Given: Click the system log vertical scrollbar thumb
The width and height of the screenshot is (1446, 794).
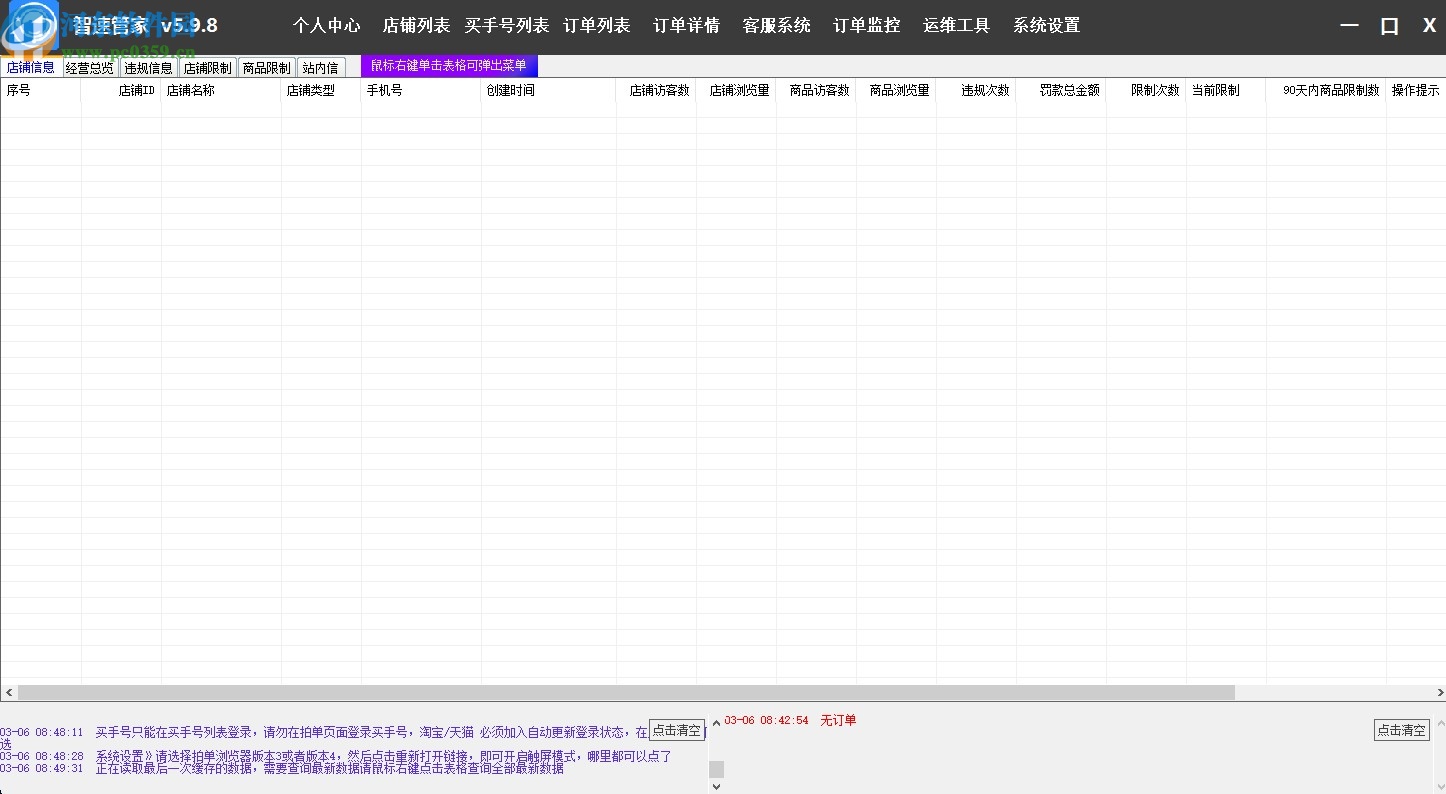Looking at the screenshot, I should pyautogui.click(x=716, y=769).
